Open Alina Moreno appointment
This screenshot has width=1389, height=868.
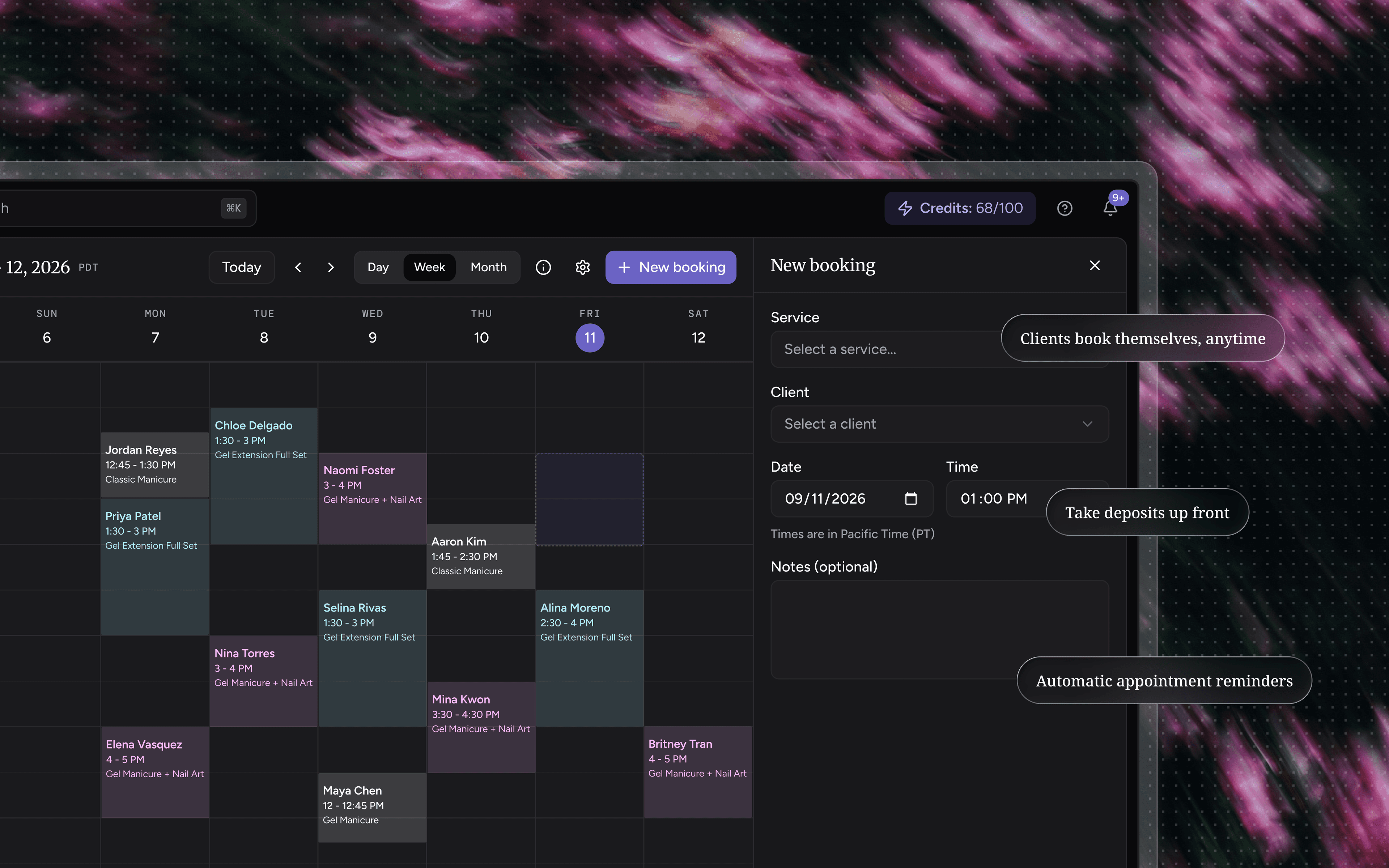click(590, 659)
